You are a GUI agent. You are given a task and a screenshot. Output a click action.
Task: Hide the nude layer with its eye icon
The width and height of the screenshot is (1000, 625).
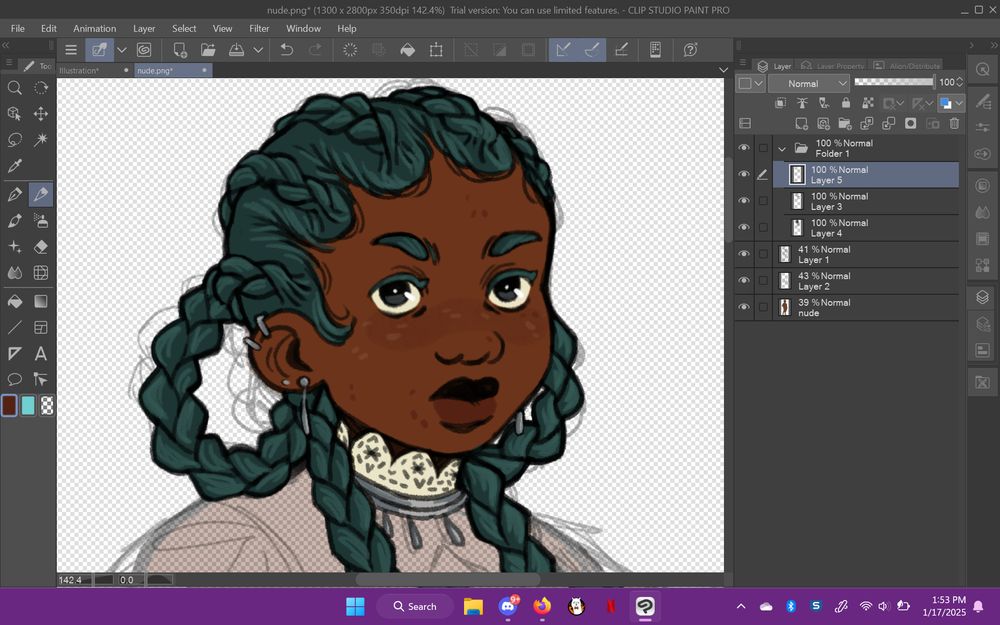(744, 307)
